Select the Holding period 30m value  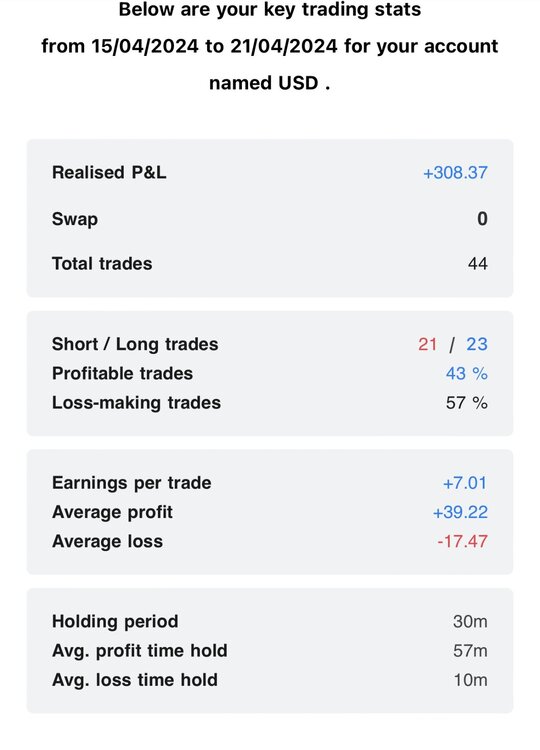coord(470,622)
